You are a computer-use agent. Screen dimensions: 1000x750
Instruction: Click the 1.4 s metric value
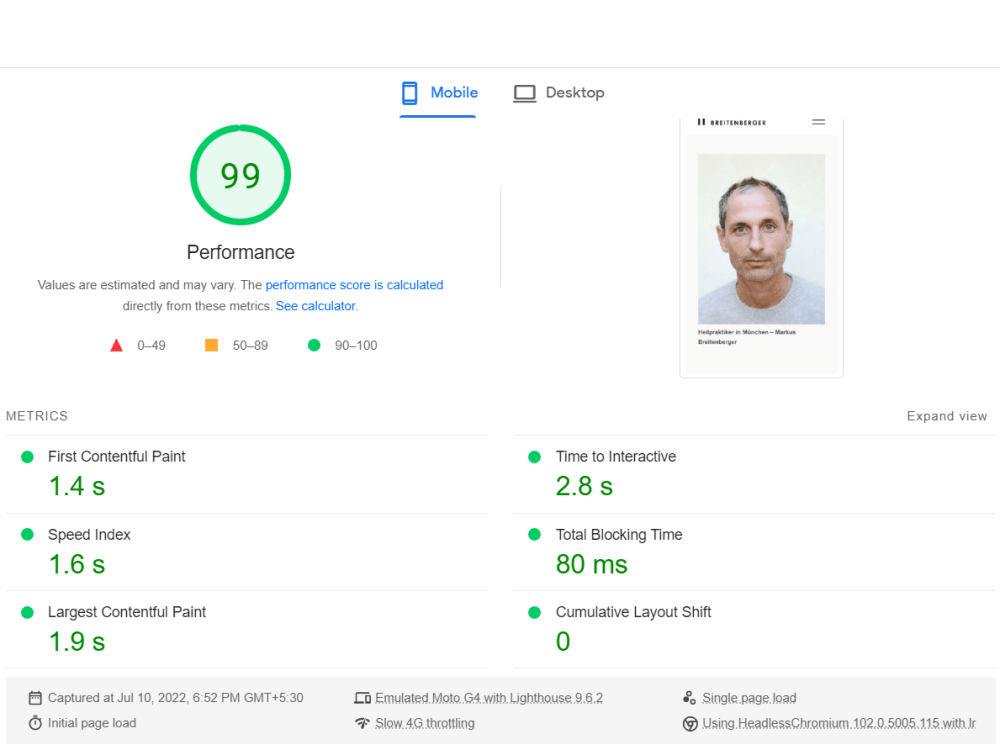(77, 487)
